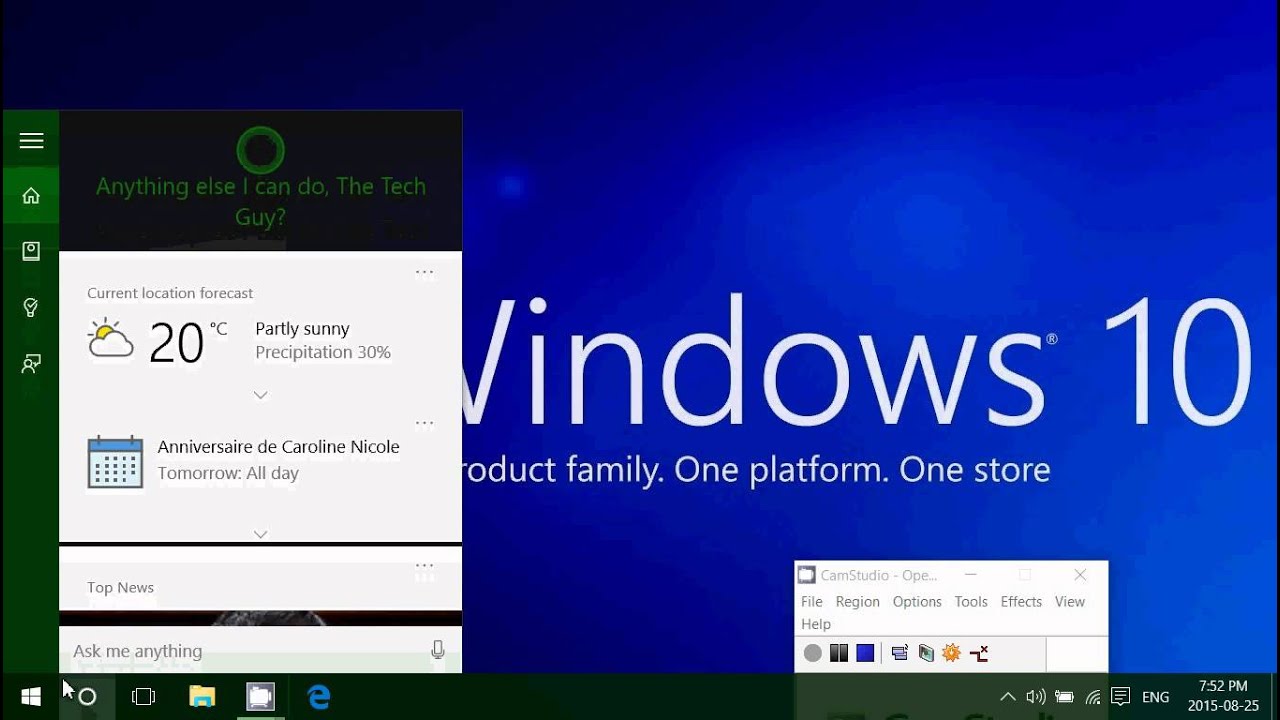Click the Cortana listening circle at top

coord(261,151)
